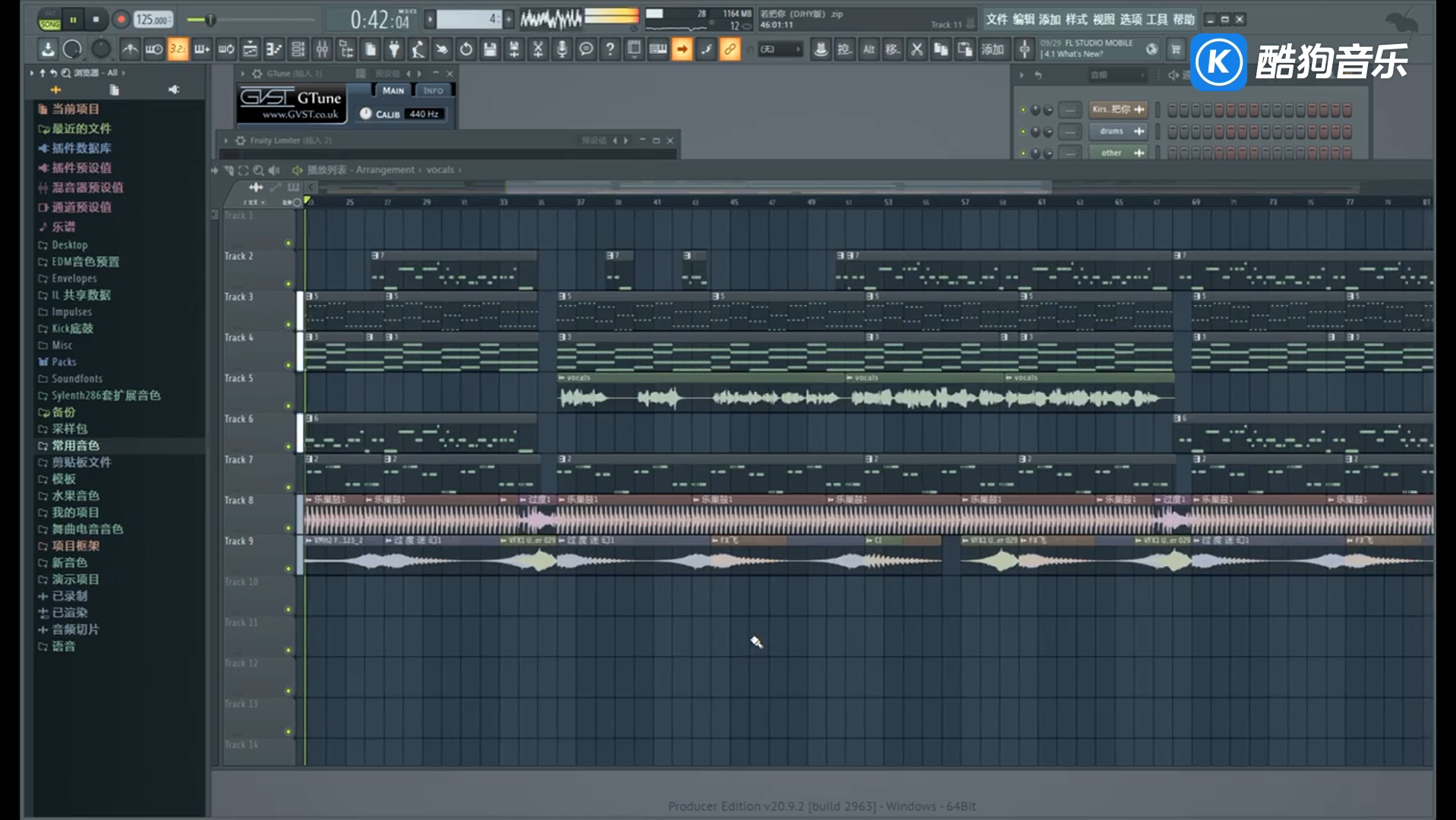Click the save project floppy icon
1456x820 pixels.
pos(490,49)
